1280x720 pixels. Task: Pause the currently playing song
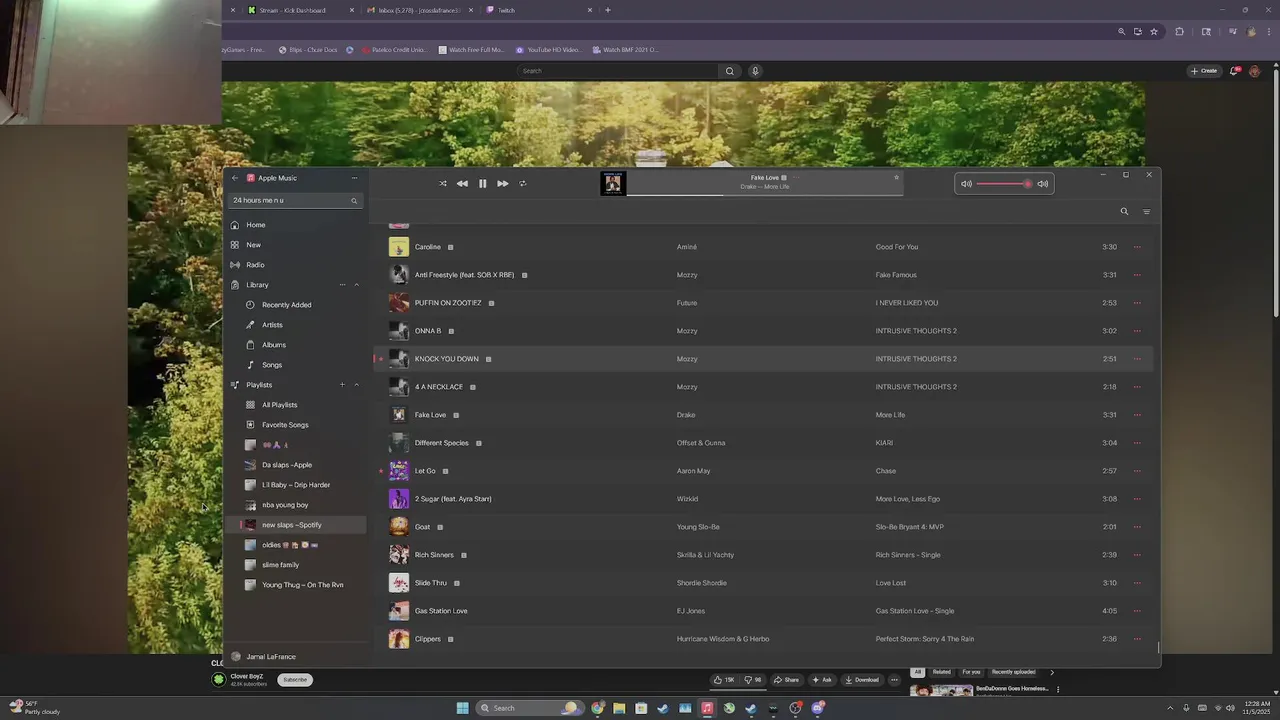tap(482, 183)
